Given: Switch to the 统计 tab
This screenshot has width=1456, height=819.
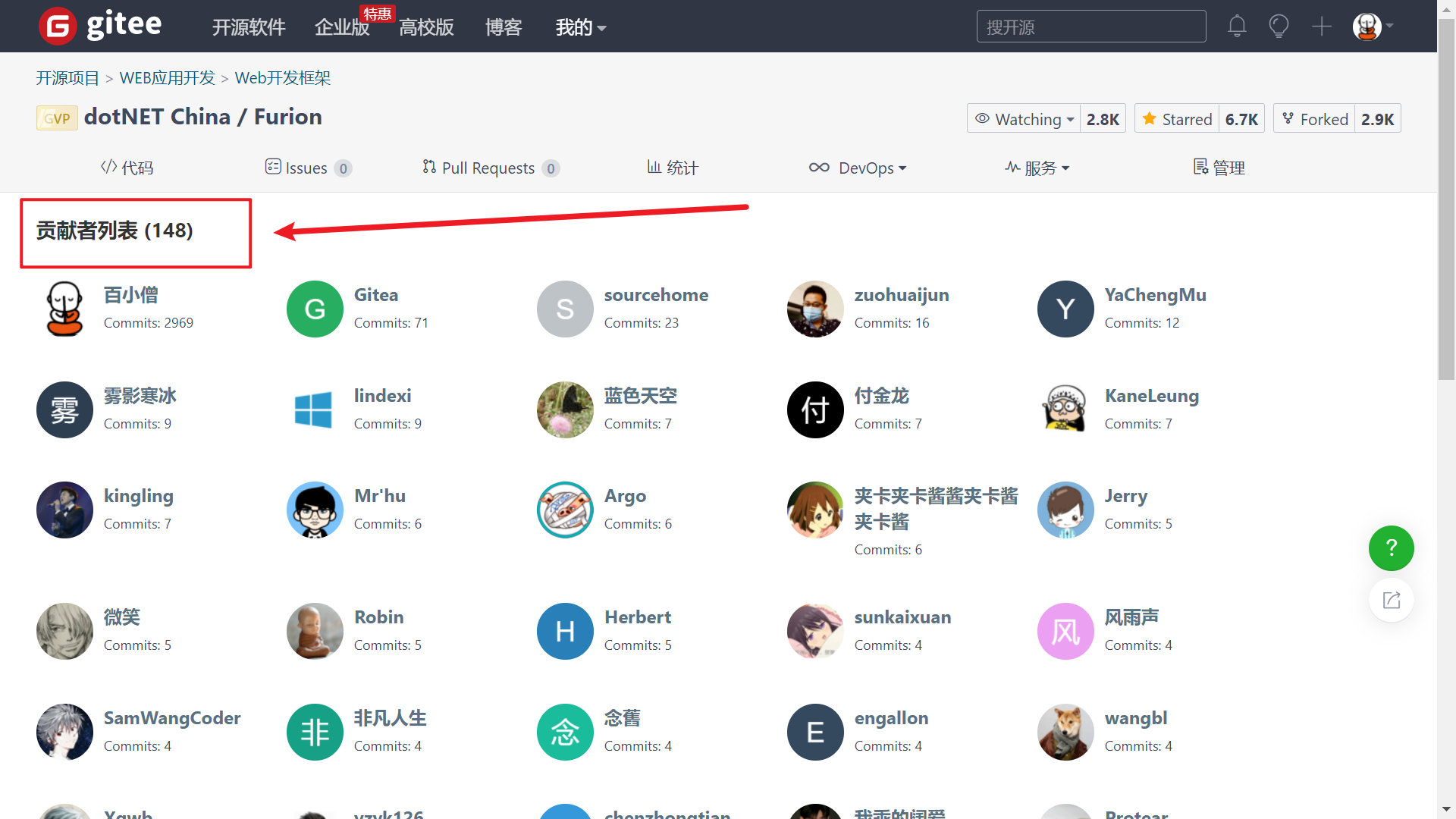Looking at the screenshot, I should pos(673,168).
